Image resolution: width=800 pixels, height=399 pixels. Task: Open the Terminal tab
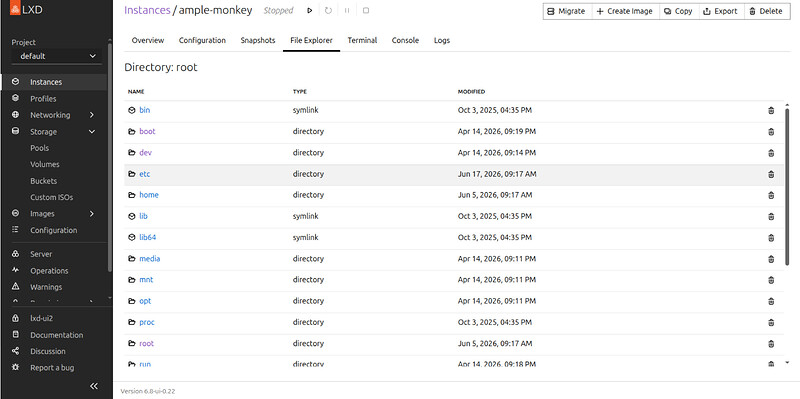coord(362,40)
